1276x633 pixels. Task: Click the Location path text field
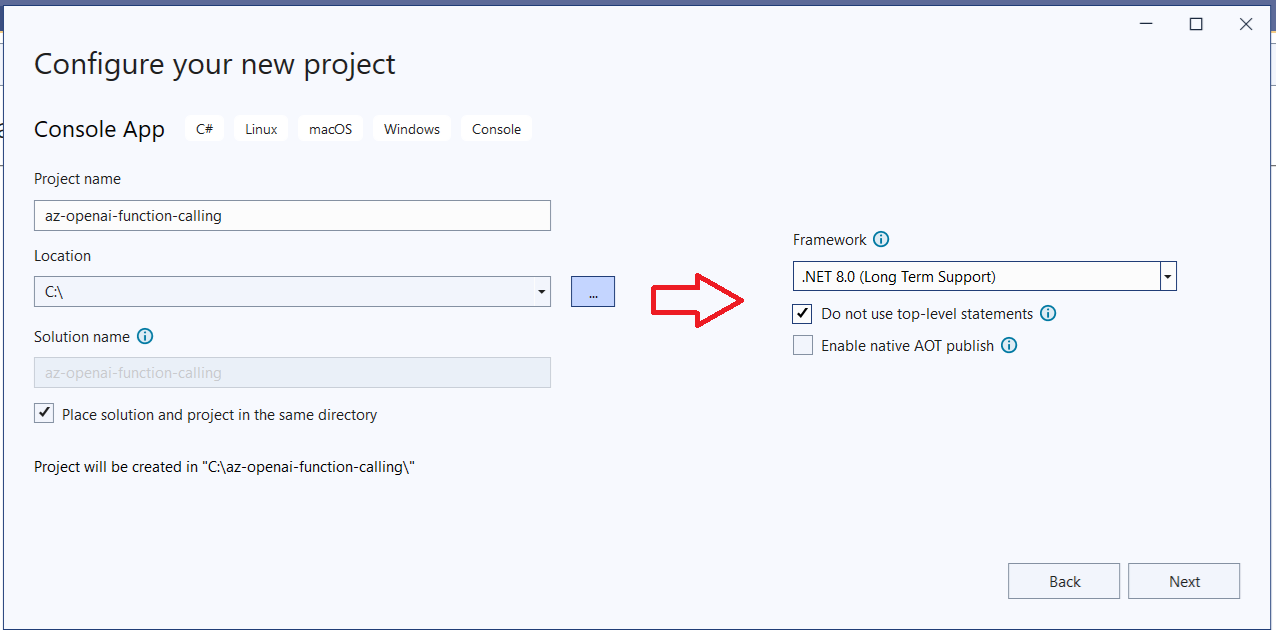pos(282,292)
